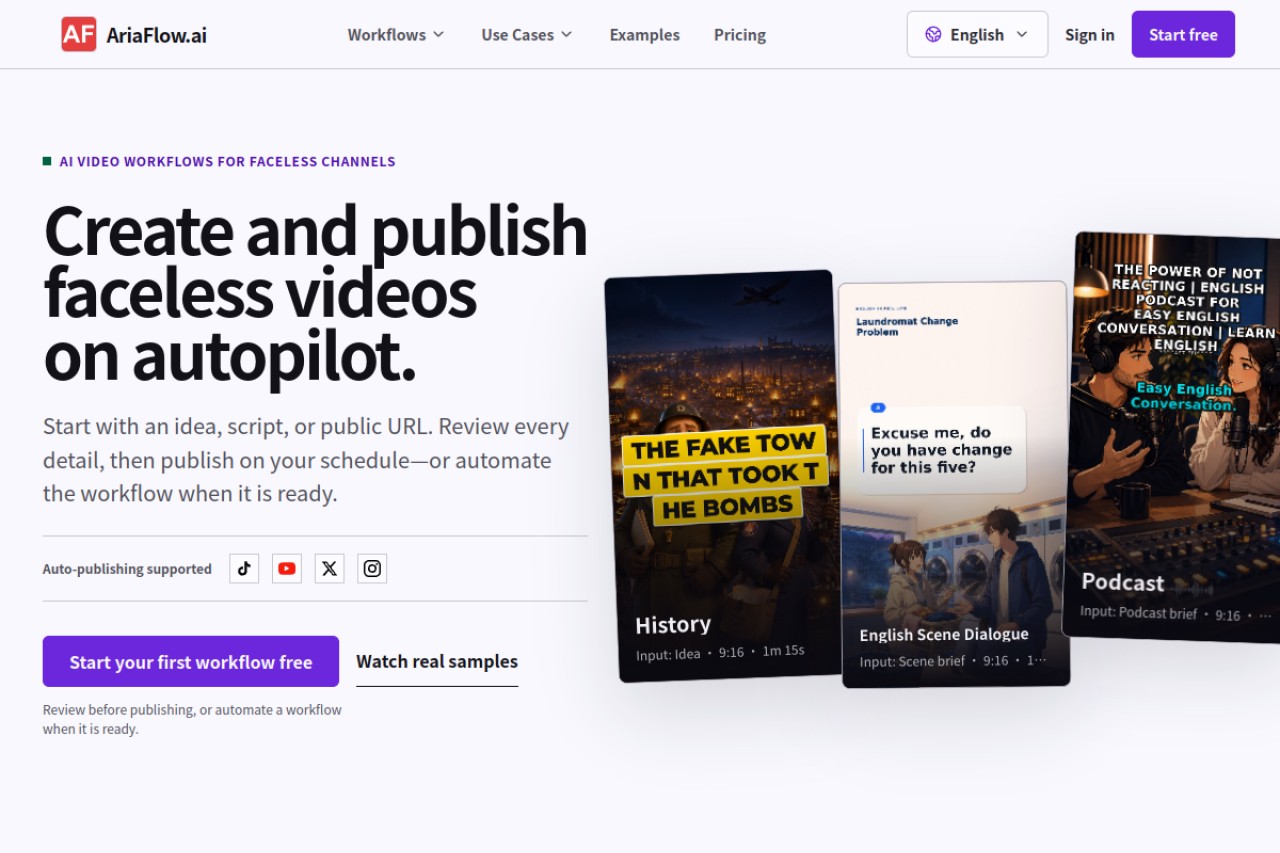Click 'AI VIDEO WORKFLOWS FOR FACELESS CHANNELS' tagline
1280x853 pixels.
coord(227,161)
